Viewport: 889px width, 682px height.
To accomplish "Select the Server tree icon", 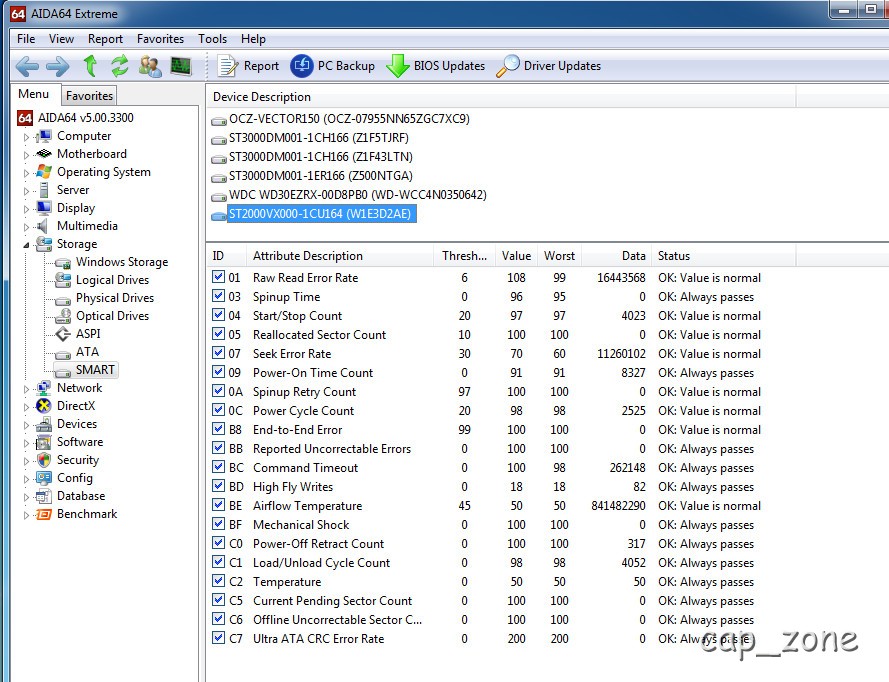I will (x=44, y=190).
